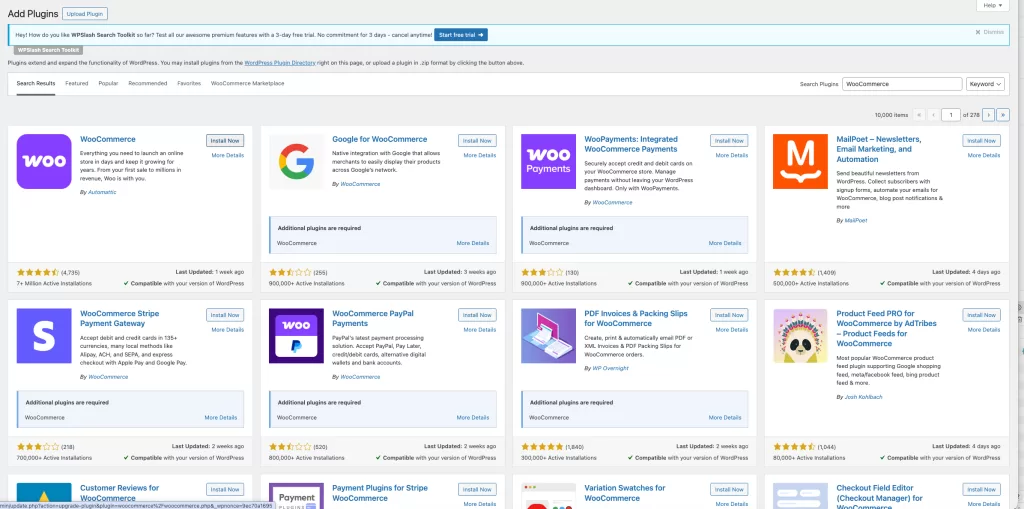Go to first page of results
Image resolution: width=1024 pixels, height=509 pixels.
(x=920, y=115)
